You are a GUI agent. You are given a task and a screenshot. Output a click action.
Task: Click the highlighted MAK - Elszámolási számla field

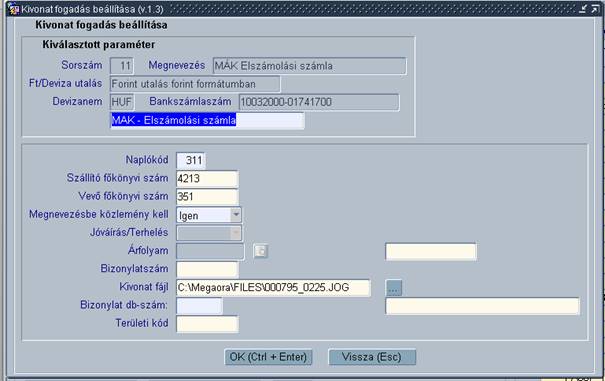click(208, 120)
